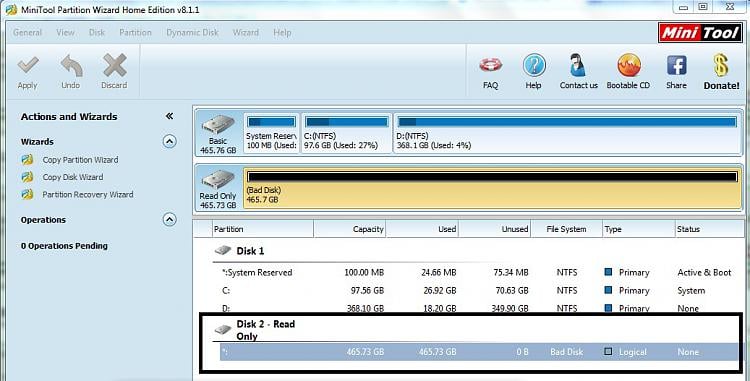Click the Disk 1 drive icon in list
The height and width of the screenshot is (381, 750).
pos(222,250)
